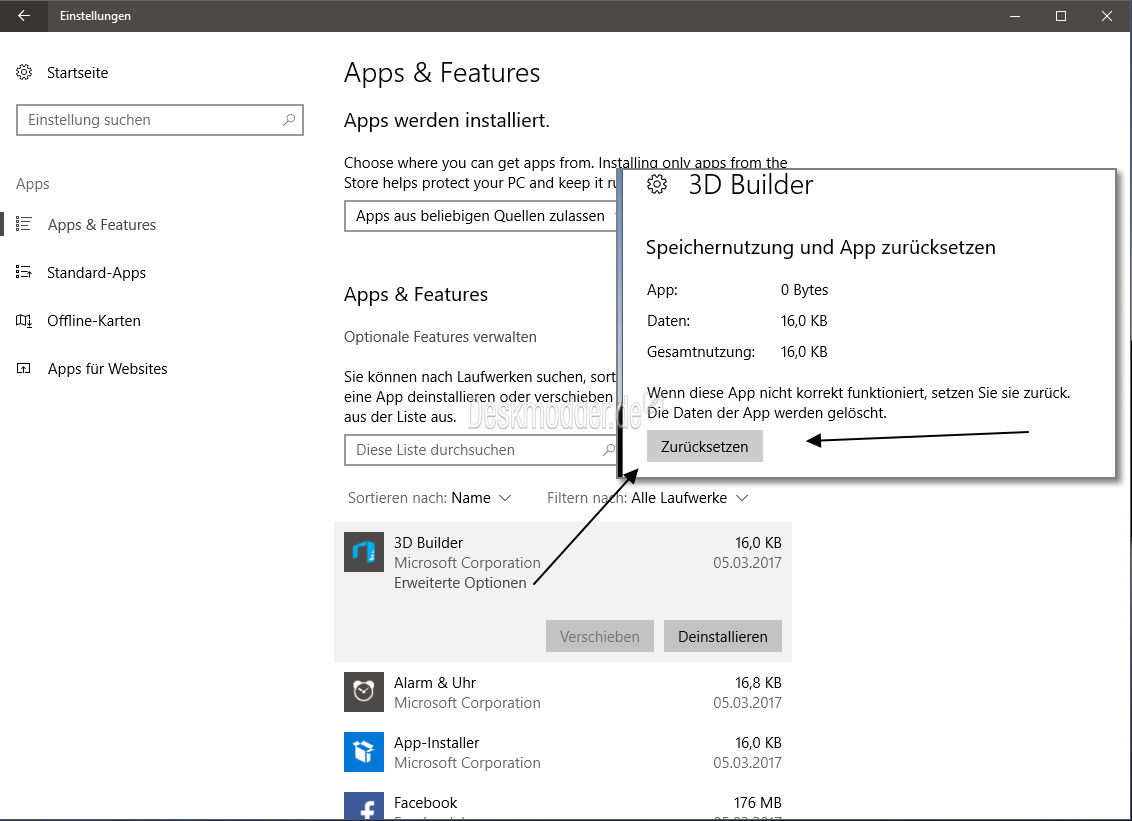Expand Sortieren nach Name dropdown
Screen dimensions: 1132x821
[x=430, y=498]
